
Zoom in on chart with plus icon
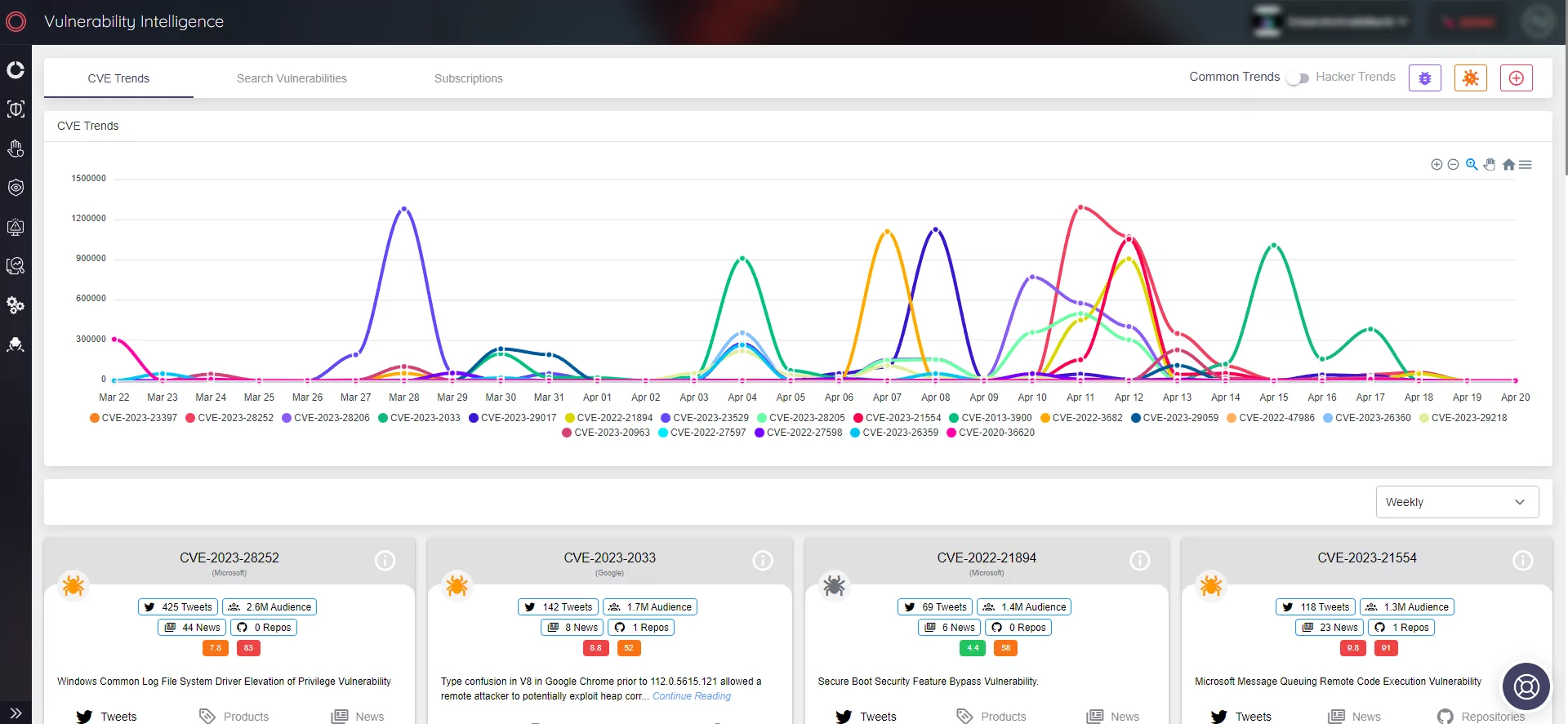[x=1437, y=165]
